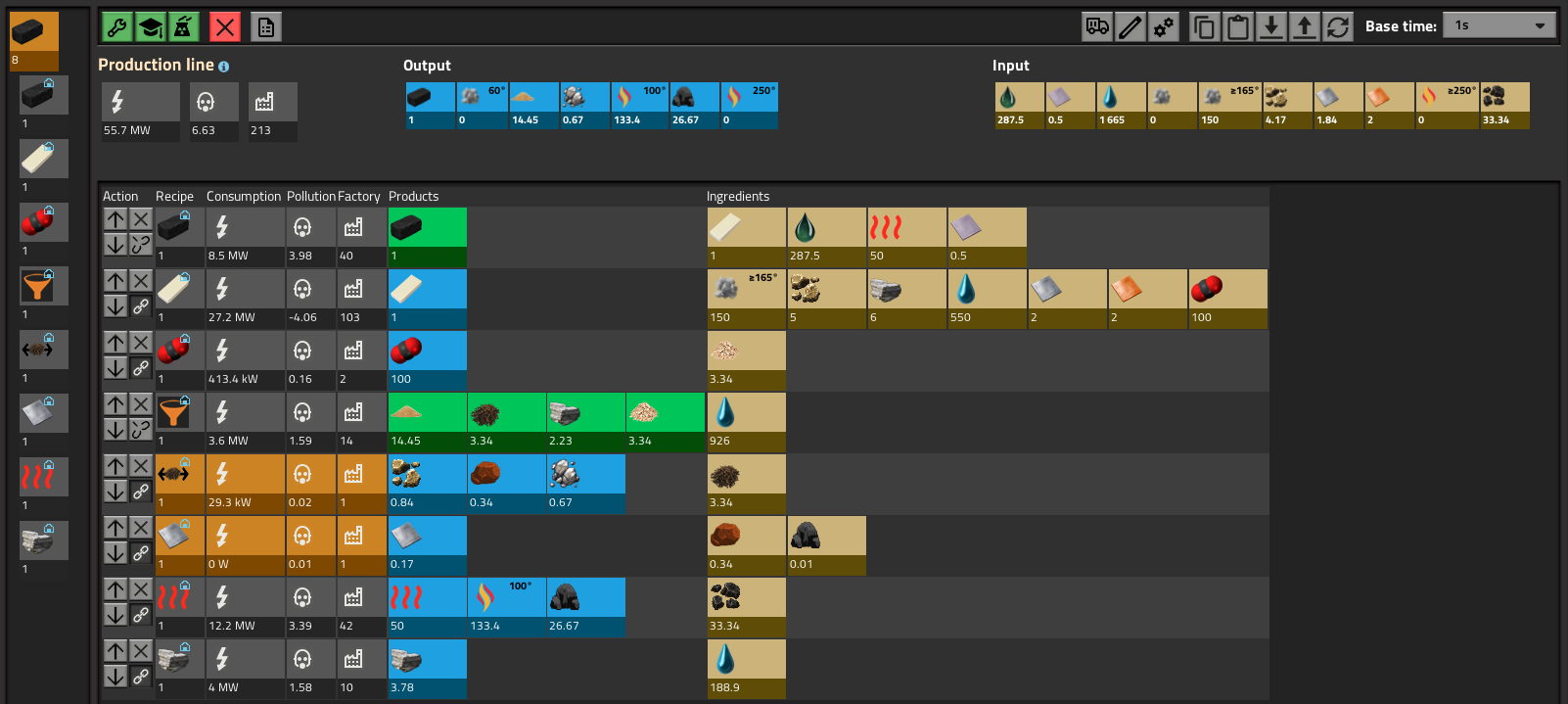Open the gears preferences icon

click(x=1164, y=26)
